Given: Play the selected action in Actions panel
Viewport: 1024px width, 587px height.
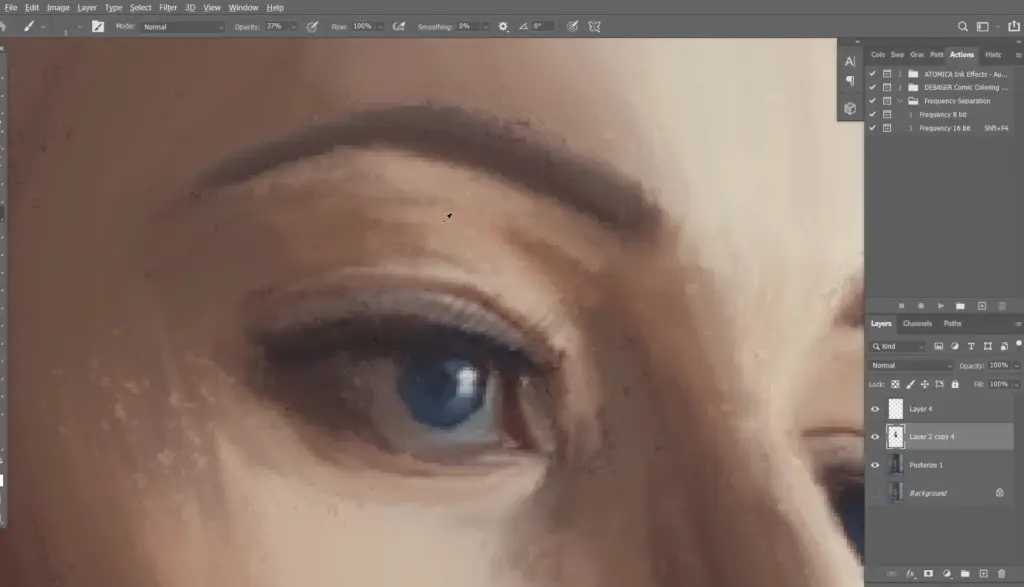Looking at the screenshot, I should 940,305.
